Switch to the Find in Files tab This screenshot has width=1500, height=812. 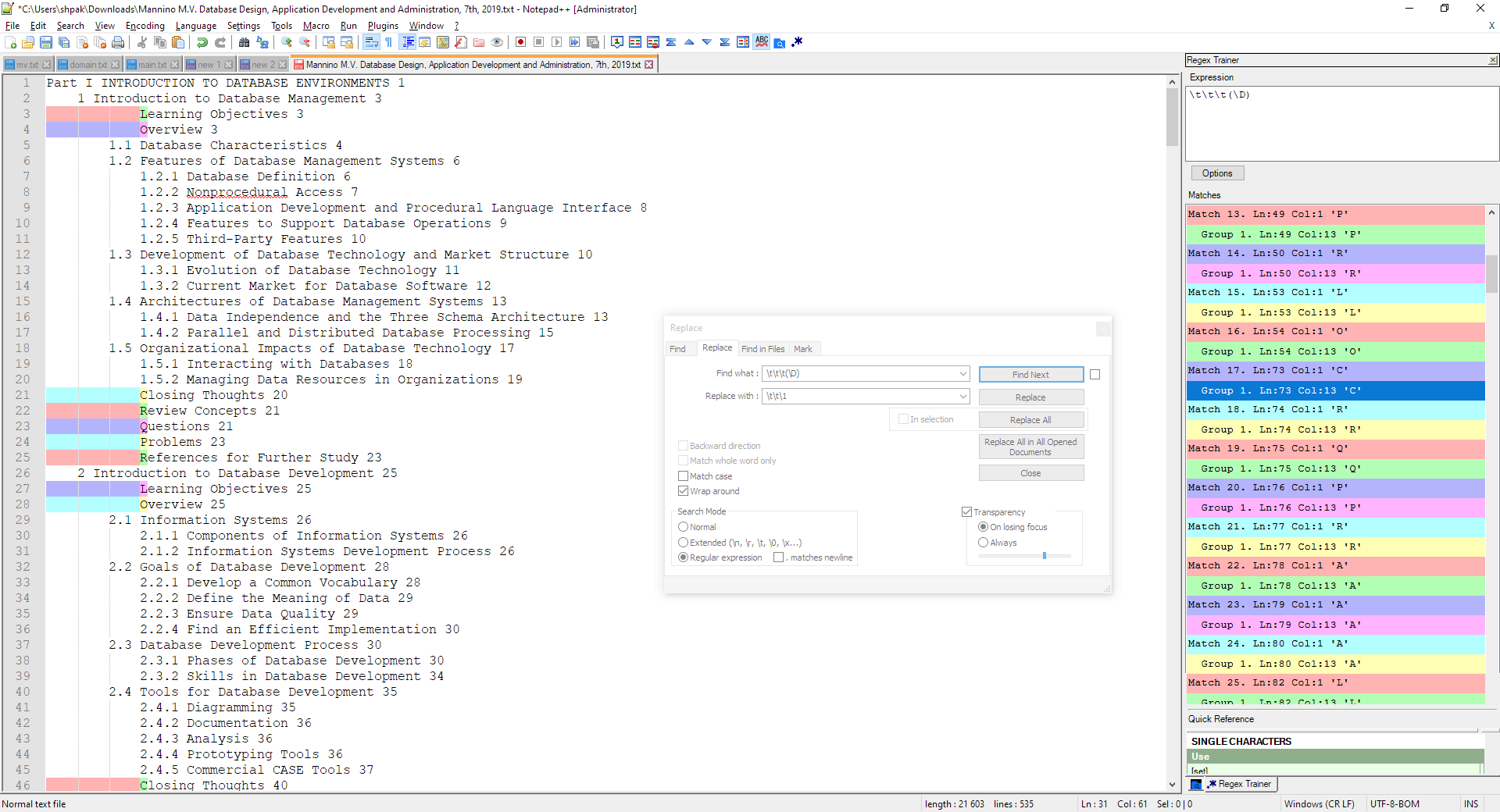(x=762, y=349)
